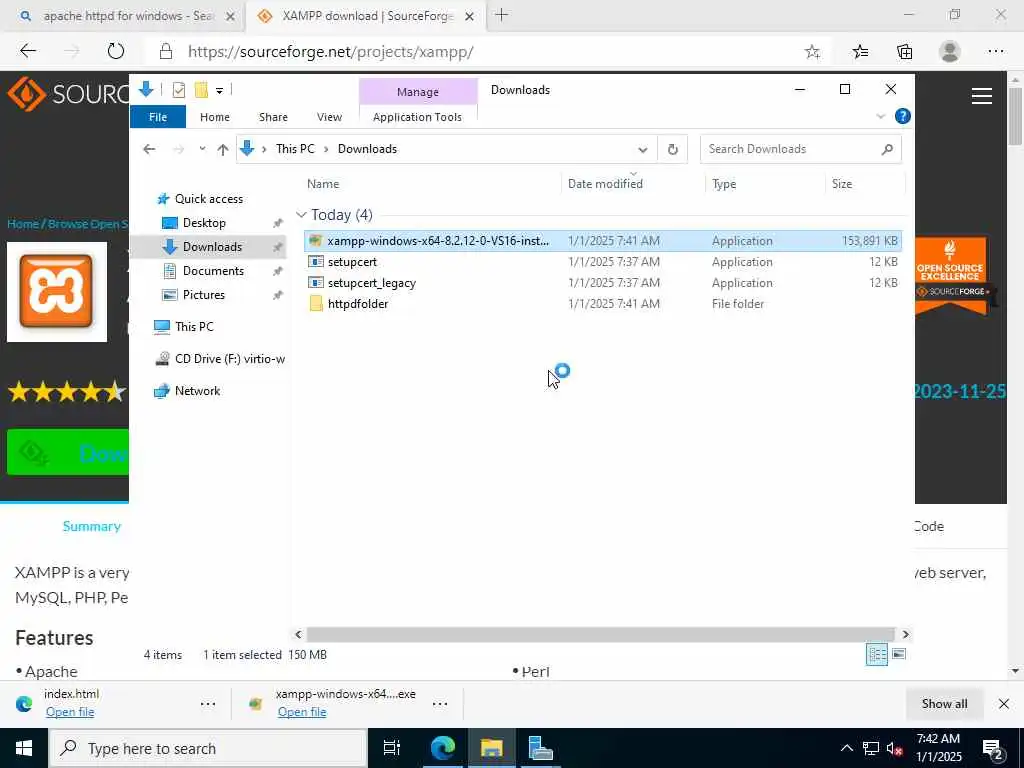Open the Application Tools tab
This screenshot has width=1024, height=768.
[417, 117]
